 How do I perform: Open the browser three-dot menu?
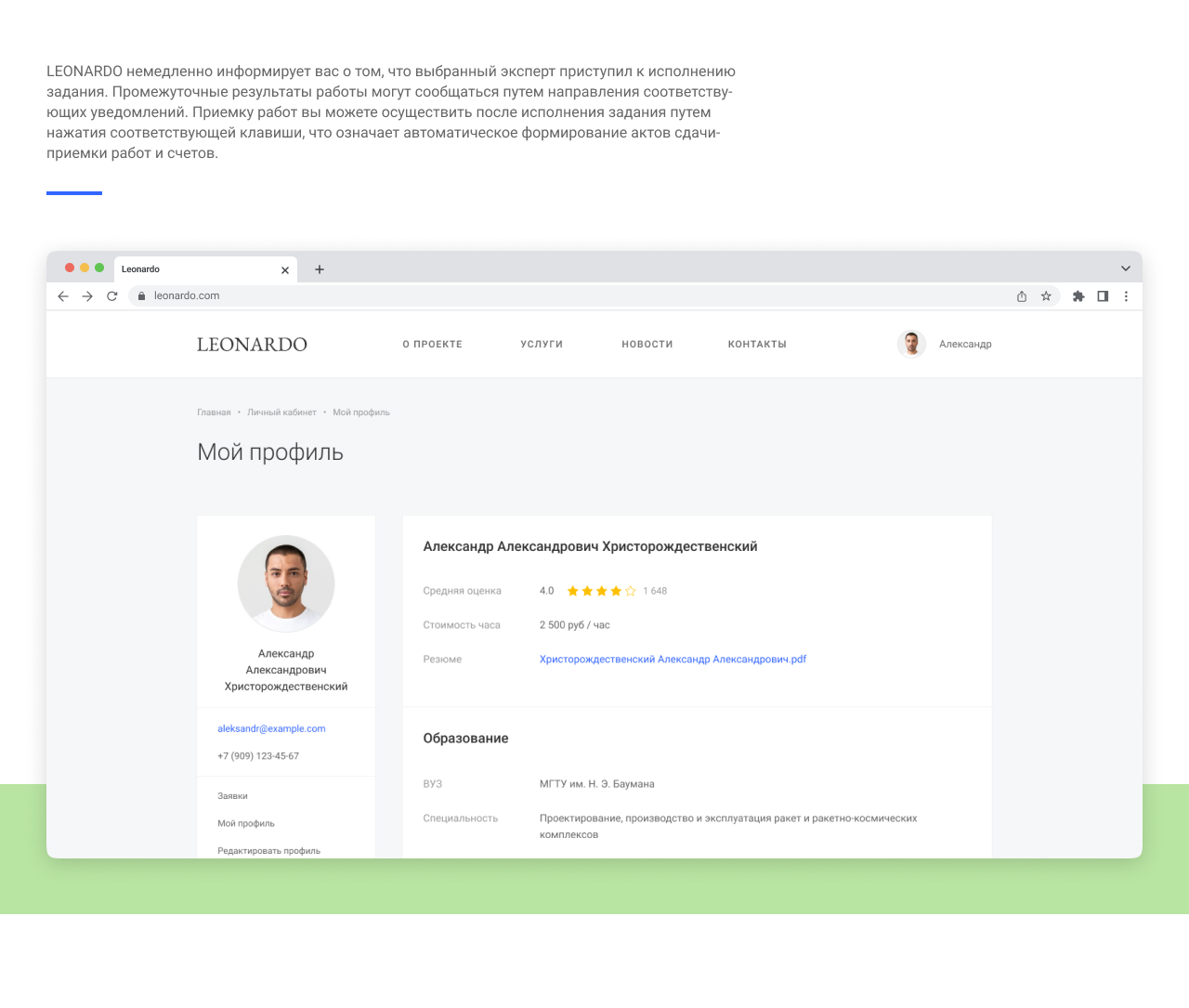coord(1126,296)
